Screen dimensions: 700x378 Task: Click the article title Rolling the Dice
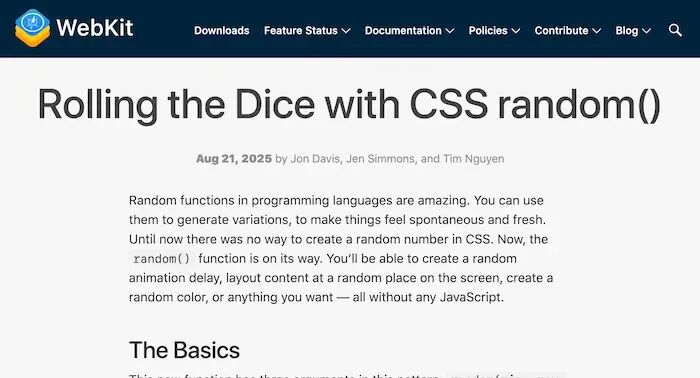click(x=350, y=104)
